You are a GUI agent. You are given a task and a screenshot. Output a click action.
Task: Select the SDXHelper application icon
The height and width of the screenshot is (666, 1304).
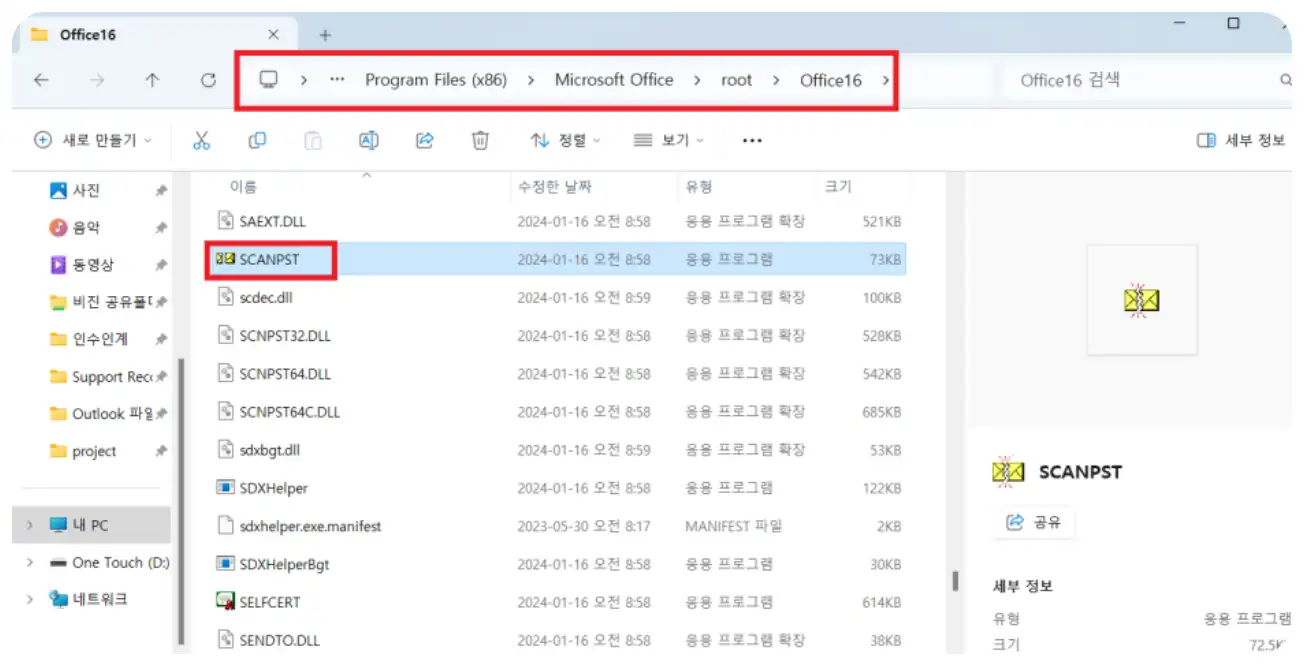pos(225,488)
